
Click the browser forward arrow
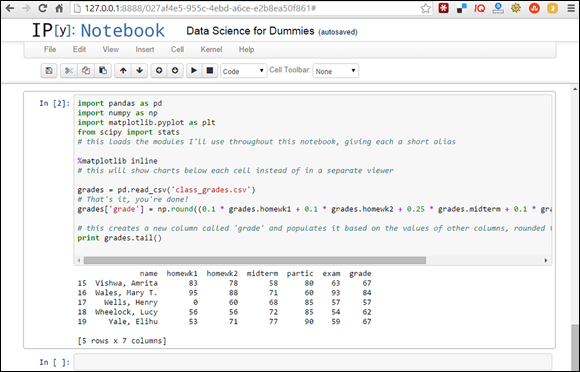(26, 8)
